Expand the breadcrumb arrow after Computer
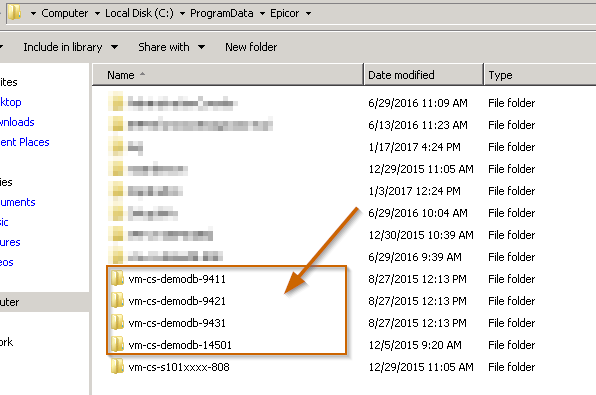This screenshot has width=596, height=395. pos(97,14)
